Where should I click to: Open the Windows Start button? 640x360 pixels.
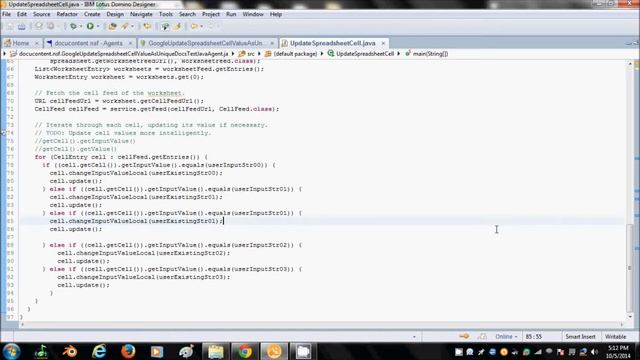[11, 351]
